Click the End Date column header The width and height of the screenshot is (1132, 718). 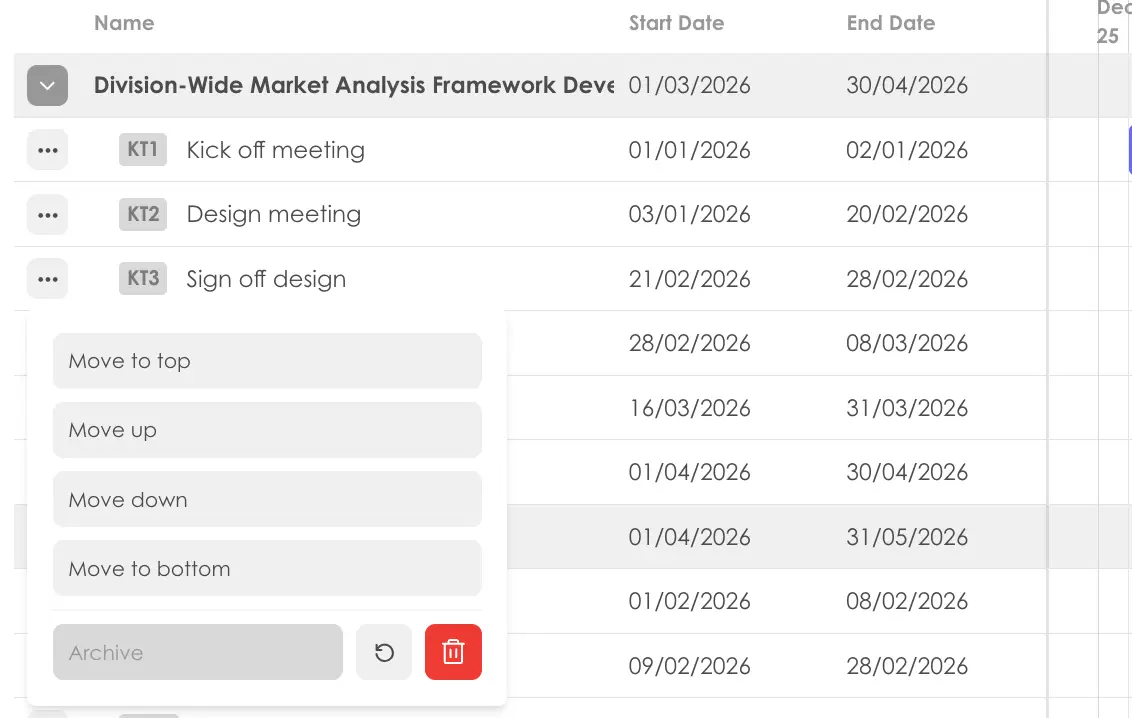pos(891,23)
